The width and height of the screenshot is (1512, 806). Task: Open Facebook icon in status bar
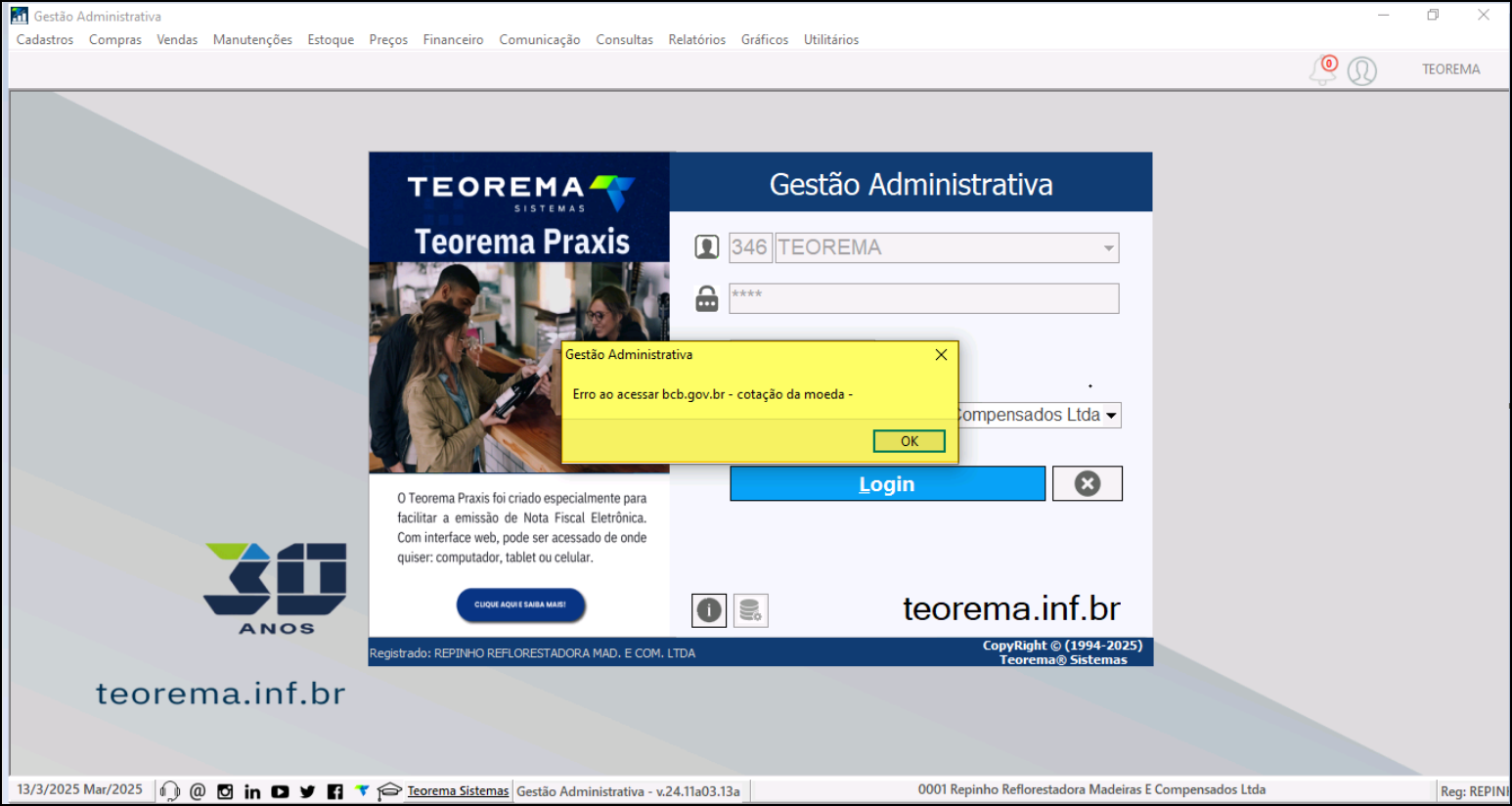[x=334, y=791]
